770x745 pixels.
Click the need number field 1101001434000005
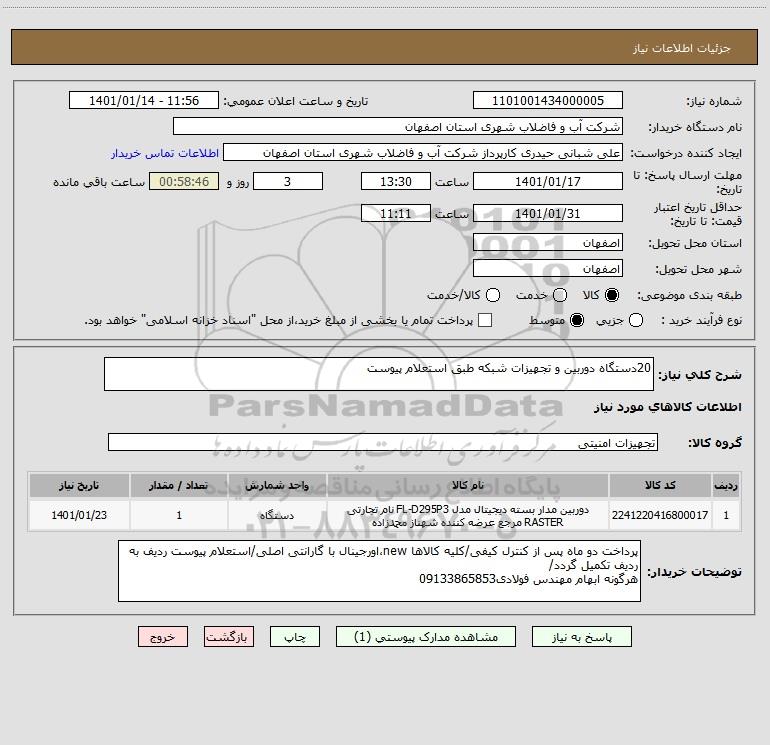click(548, 101)
